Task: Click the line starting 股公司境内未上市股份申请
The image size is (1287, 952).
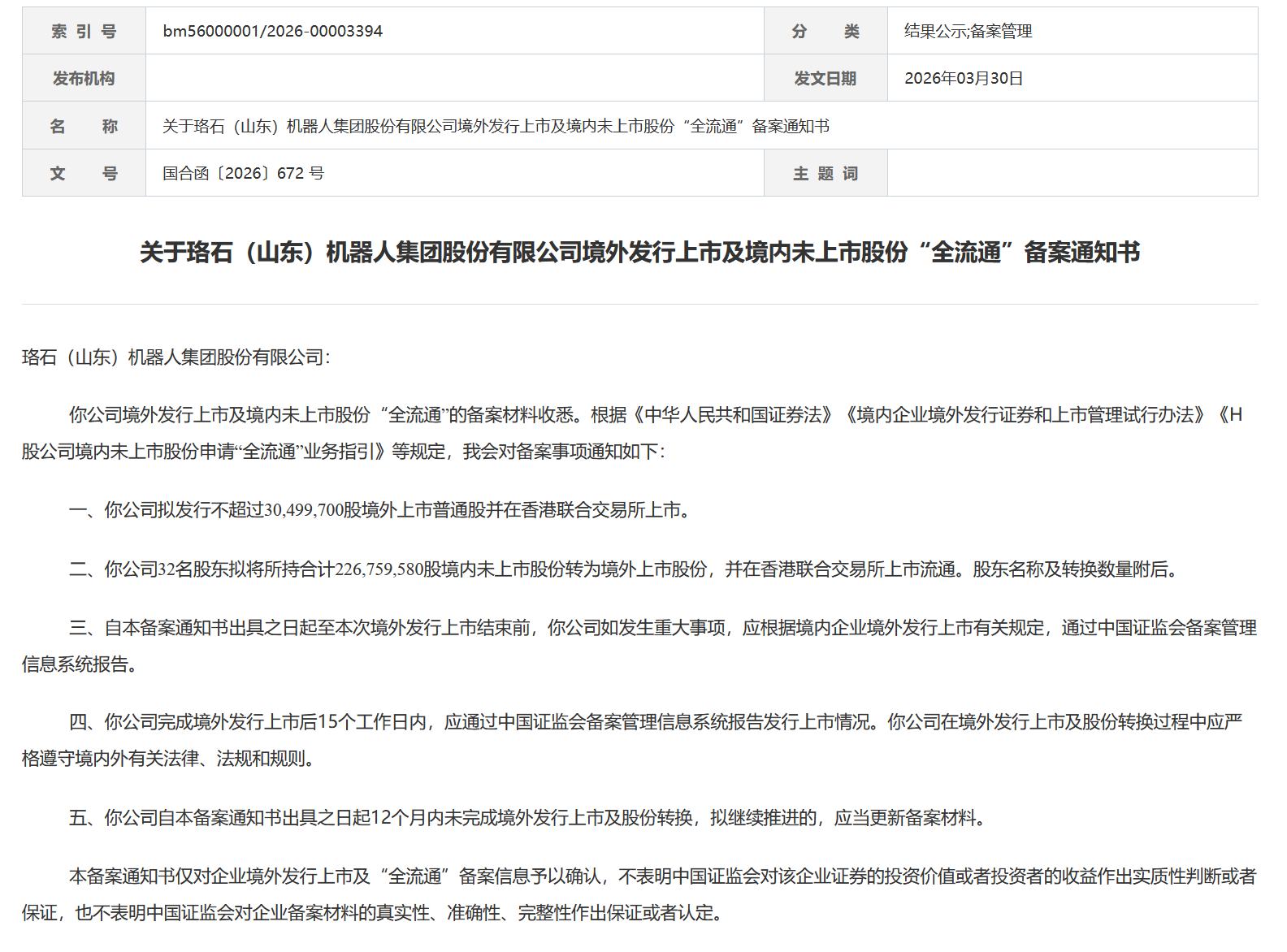Action: pos(344,452)
